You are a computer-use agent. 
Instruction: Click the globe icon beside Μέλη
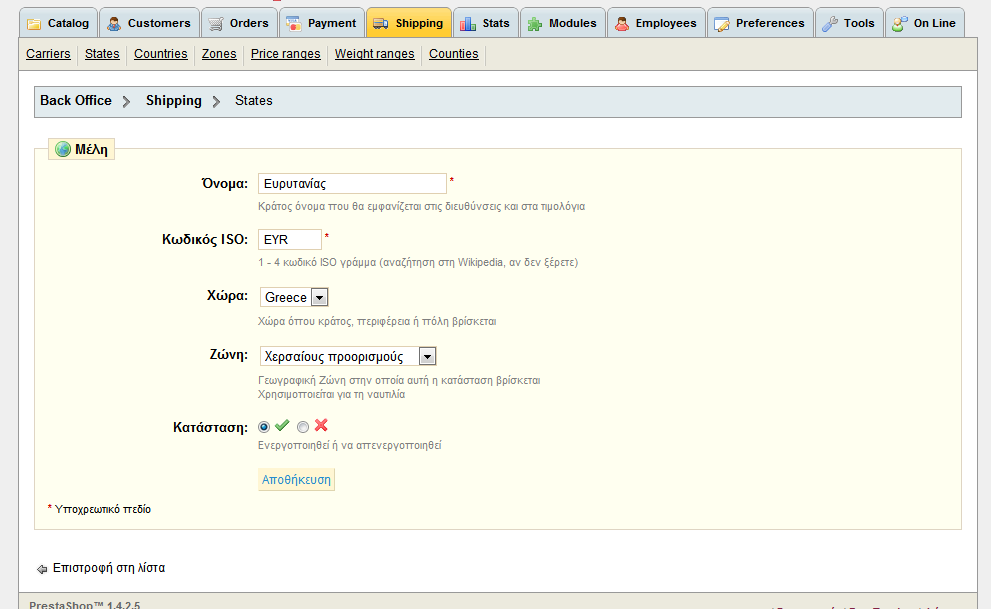click(63, 149)
